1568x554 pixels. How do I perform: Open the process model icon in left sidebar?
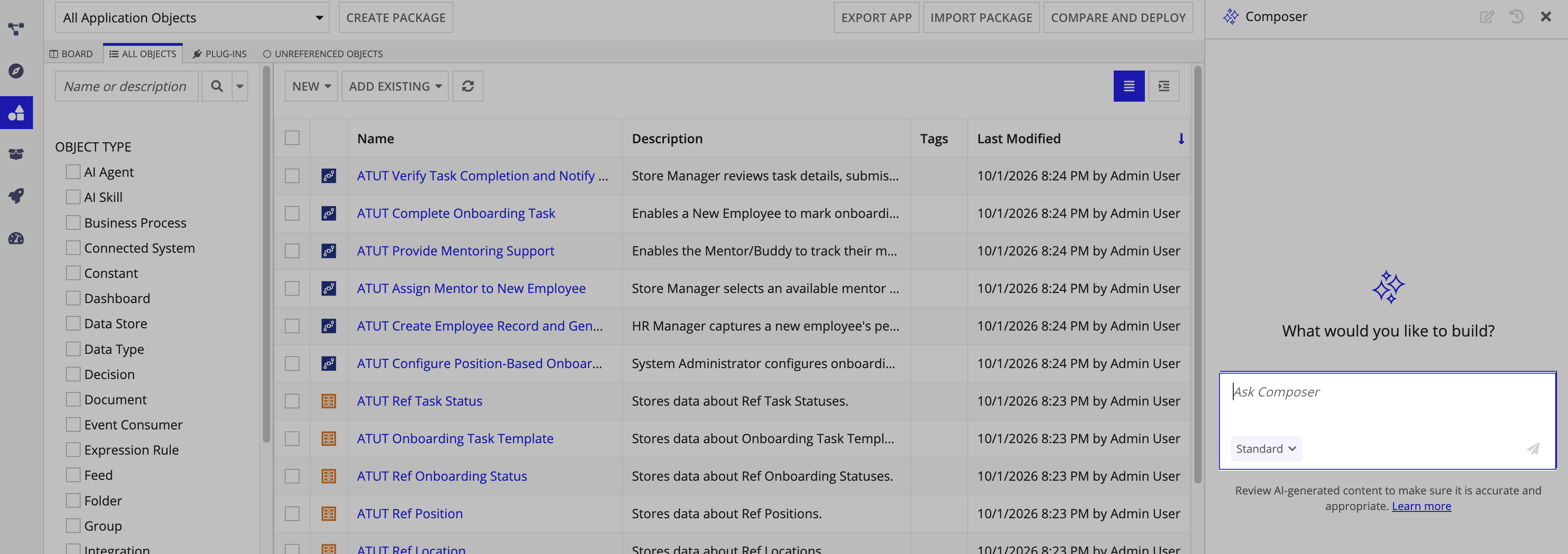pyautogui.click(x=16, y=28)
